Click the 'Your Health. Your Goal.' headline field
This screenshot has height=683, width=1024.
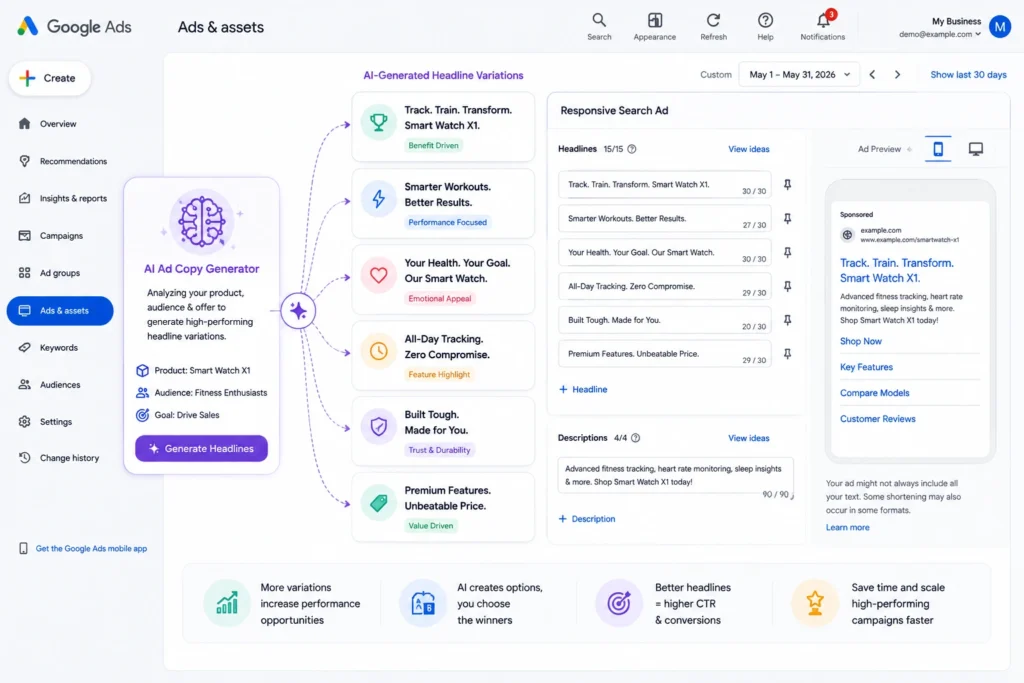click(665, 253)
